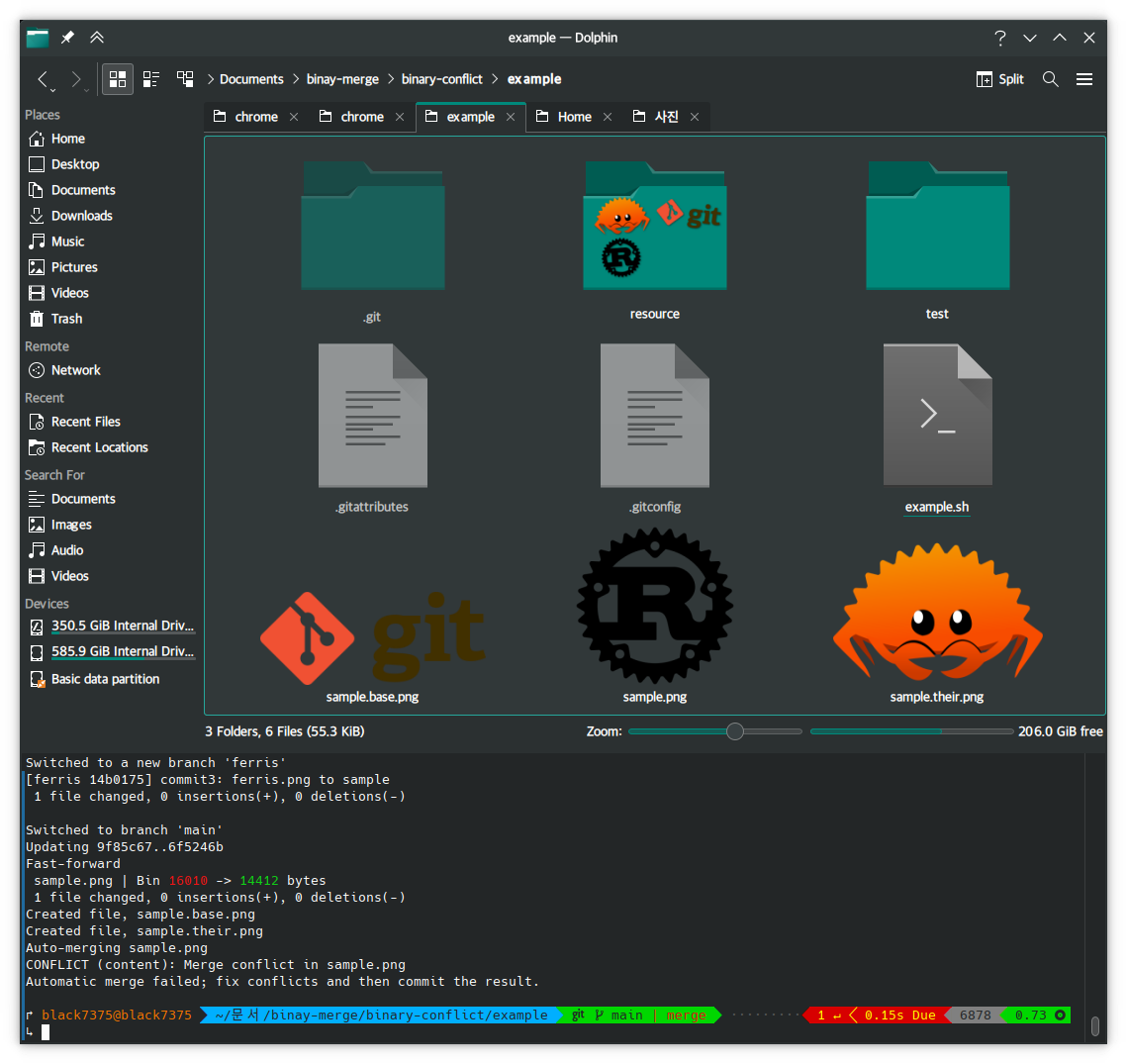Image resolution: width=1127 pixels, height=1064 pixels.
Task: Open forward history dropdown arrow
Action: (86, 90)
